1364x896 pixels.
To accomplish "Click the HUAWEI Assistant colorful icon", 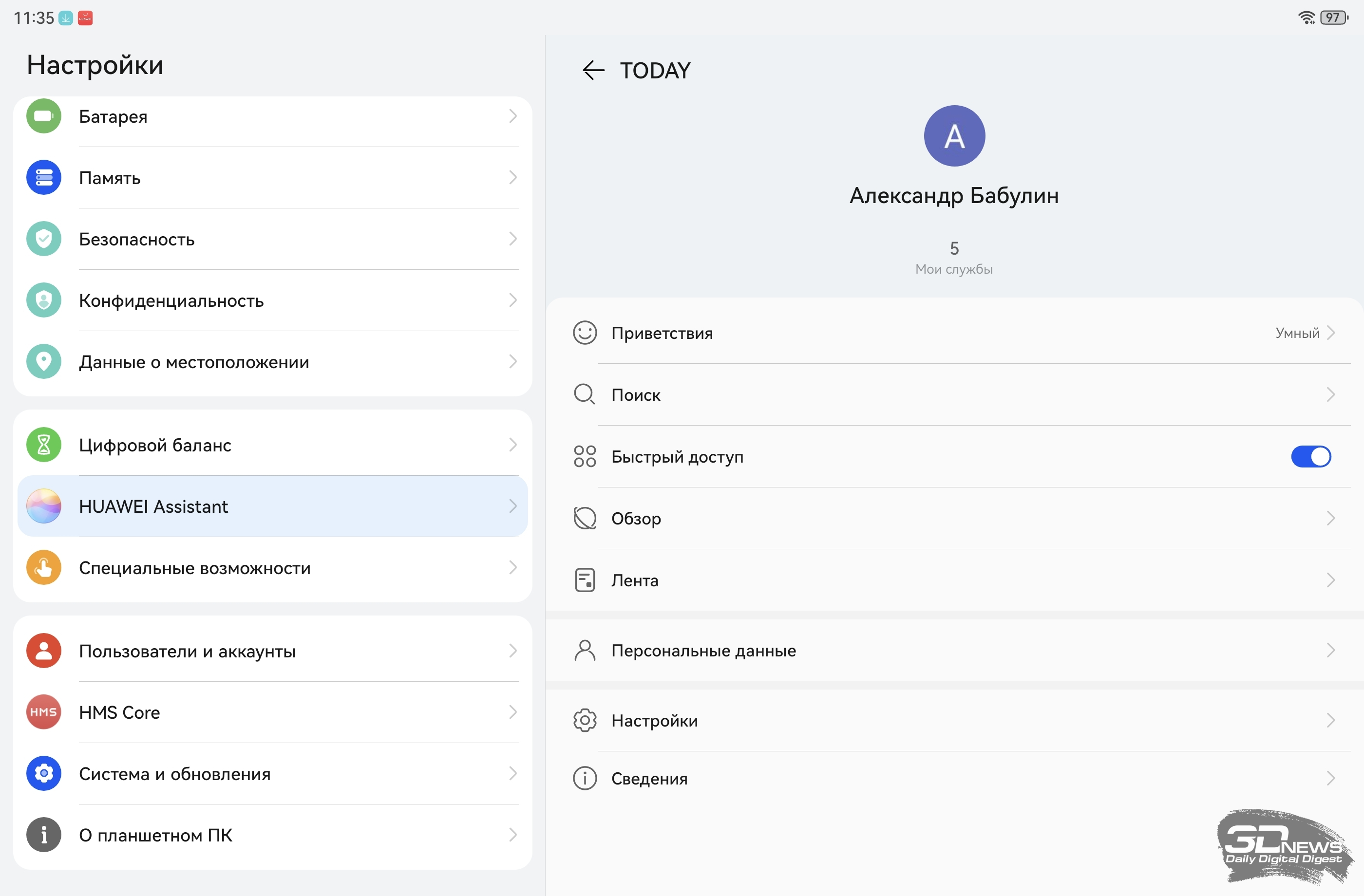I will [x=43, y=506].
